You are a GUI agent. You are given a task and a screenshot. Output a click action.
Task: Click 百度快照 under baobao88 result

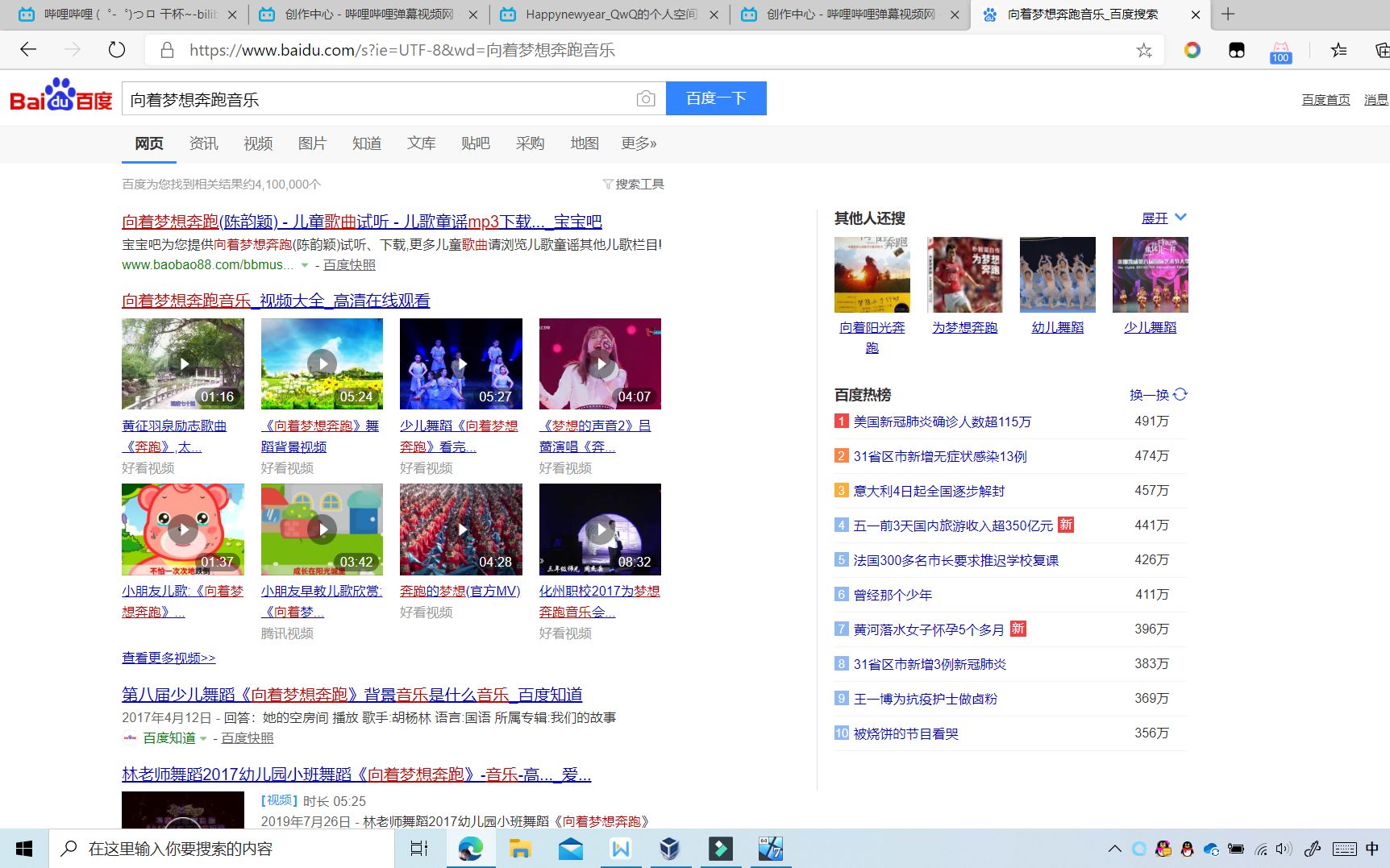(x=349, y=265)
